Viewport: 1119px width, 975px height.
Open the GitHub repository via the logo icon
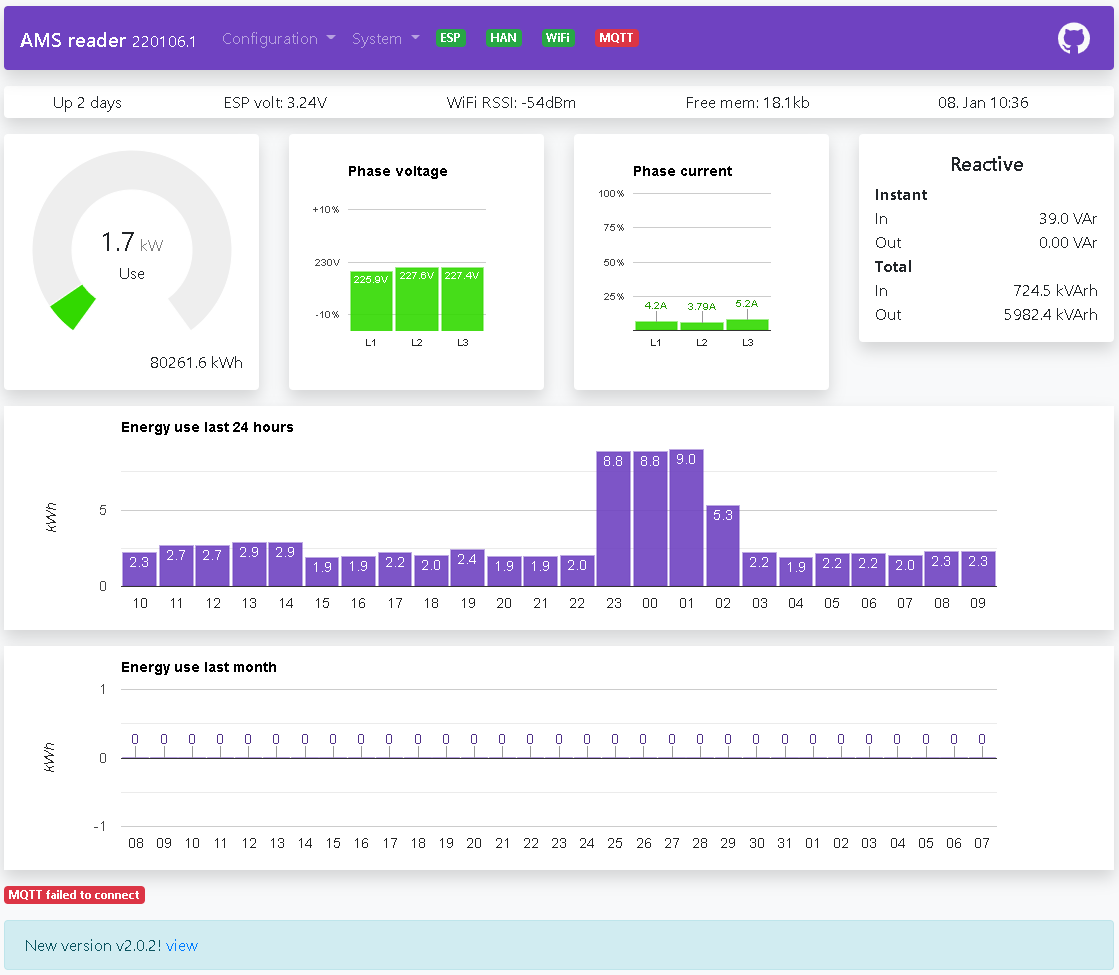tap(1073, 37)
